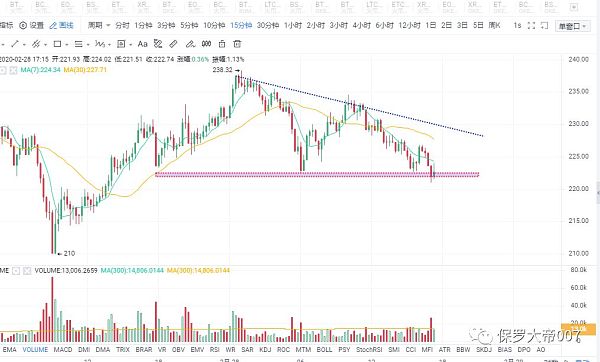The image size is (600, 362).
Task: Pick the ruler measurement tool
Action: (173, 44)
